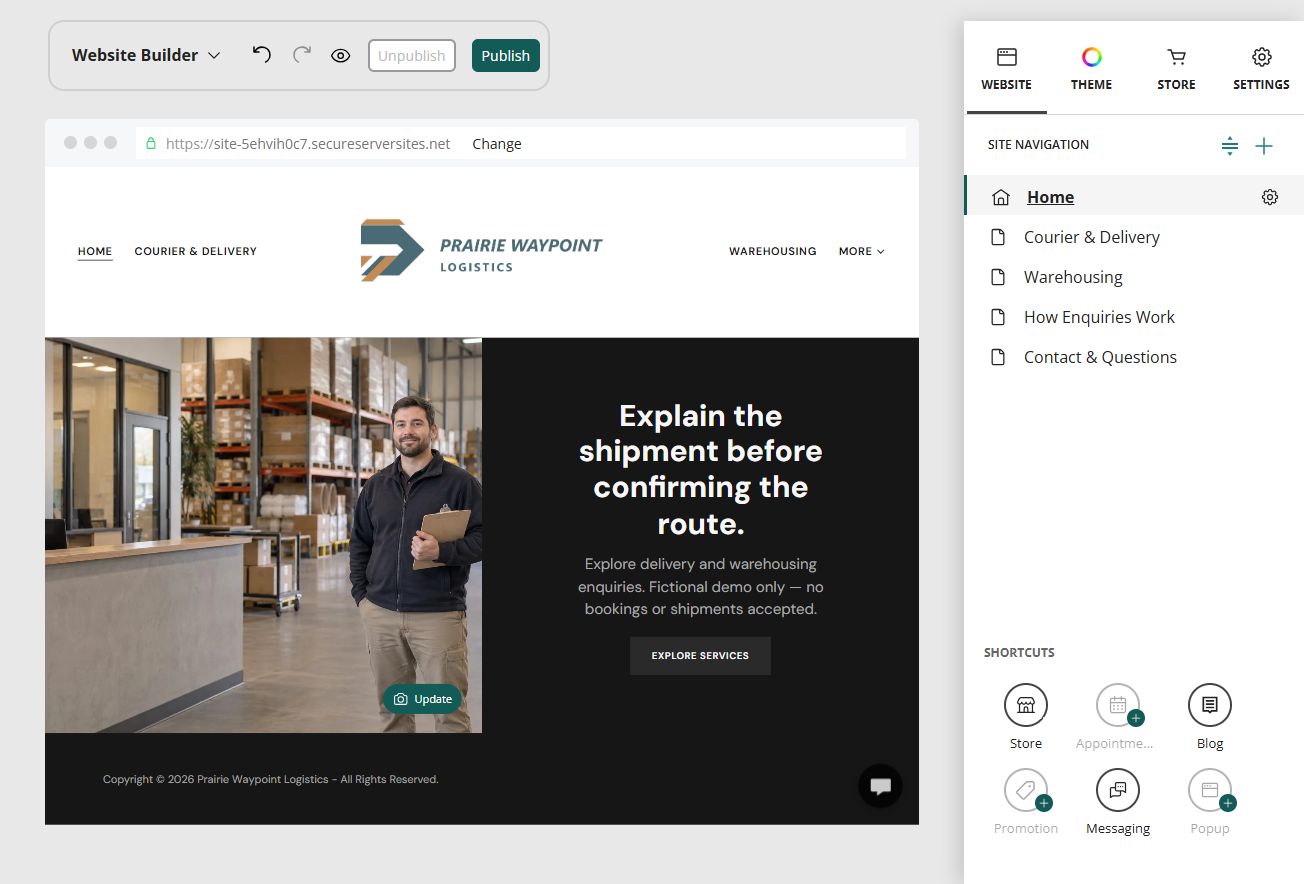Image resolution: width=1304 pixels, height=884 pixels.
Task: Click the hero headline text
Action: pos(700,469)
